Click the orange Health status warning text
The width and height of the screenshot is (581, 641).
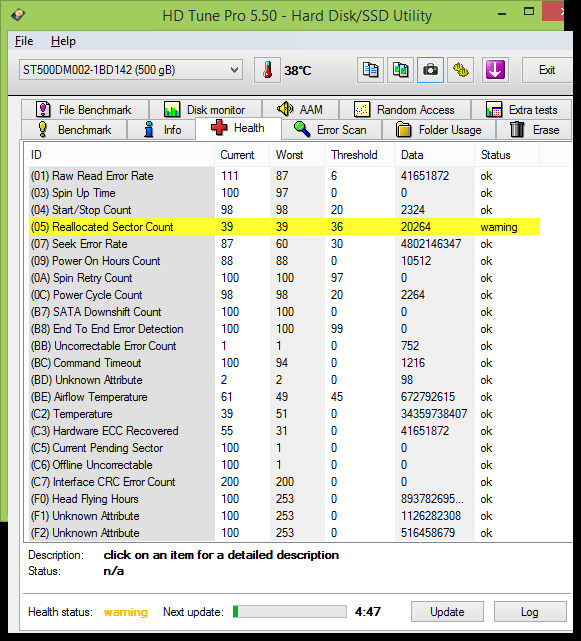pos(126,612)
